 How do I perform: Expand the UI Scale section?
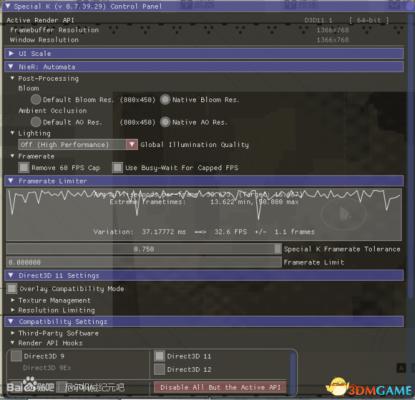point(204,53)
